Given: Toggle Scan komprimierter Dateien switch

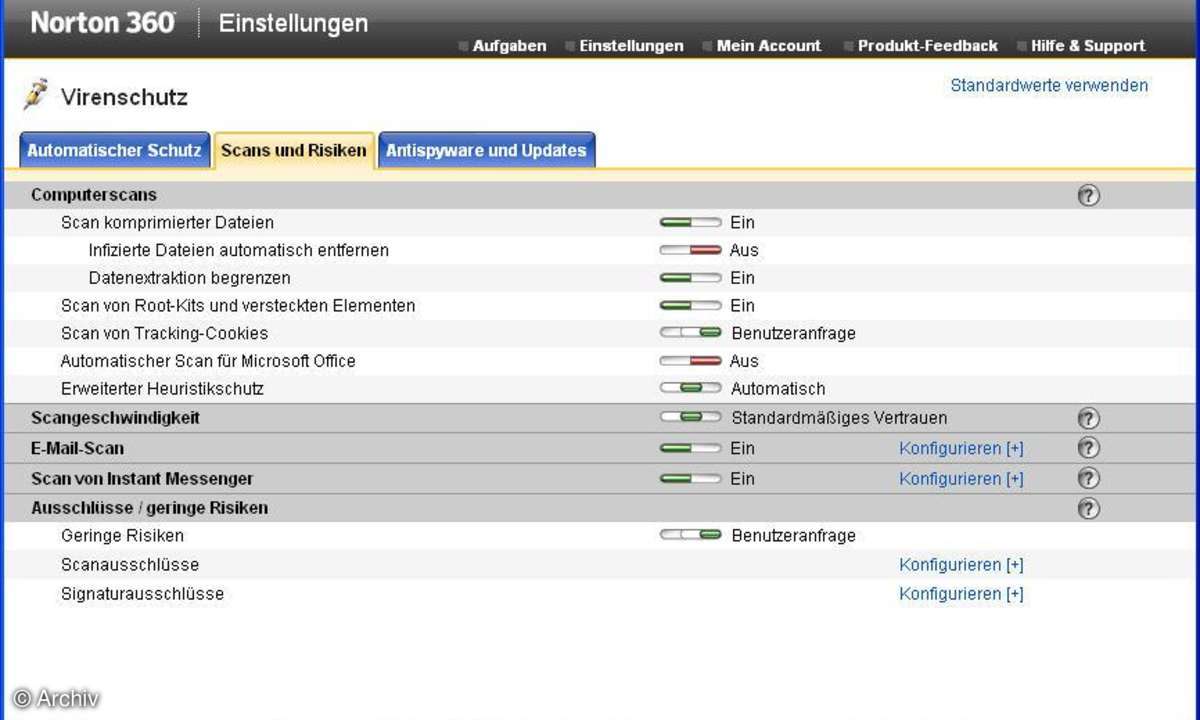Looking at the screenshot, I should [690, 223].
